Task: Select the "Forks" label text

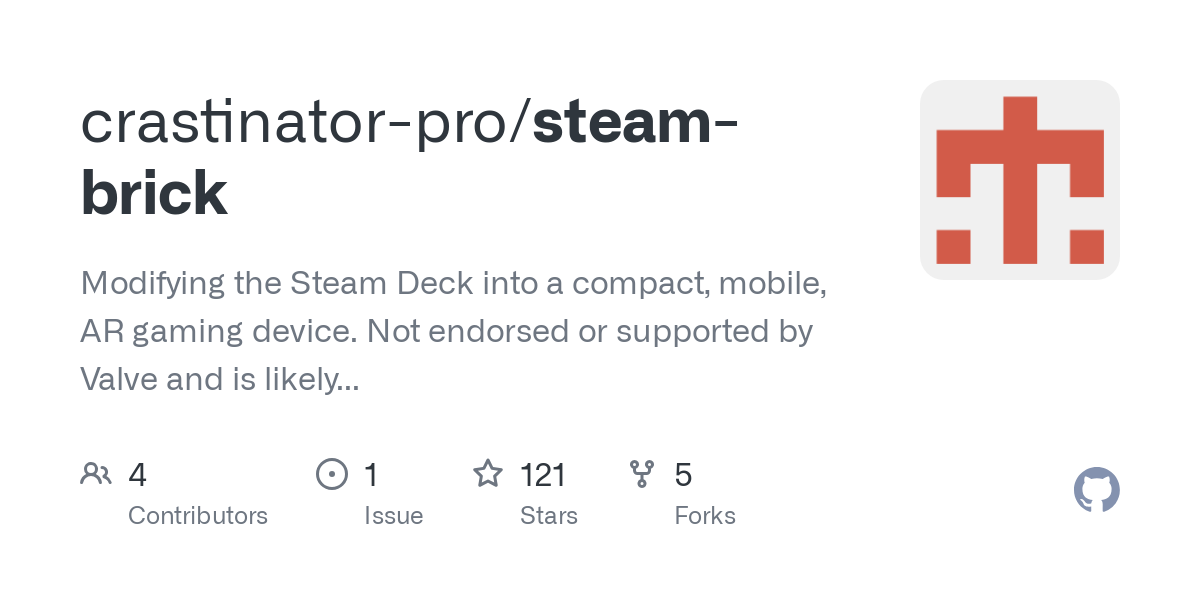Action: click(x=705, y=516)
